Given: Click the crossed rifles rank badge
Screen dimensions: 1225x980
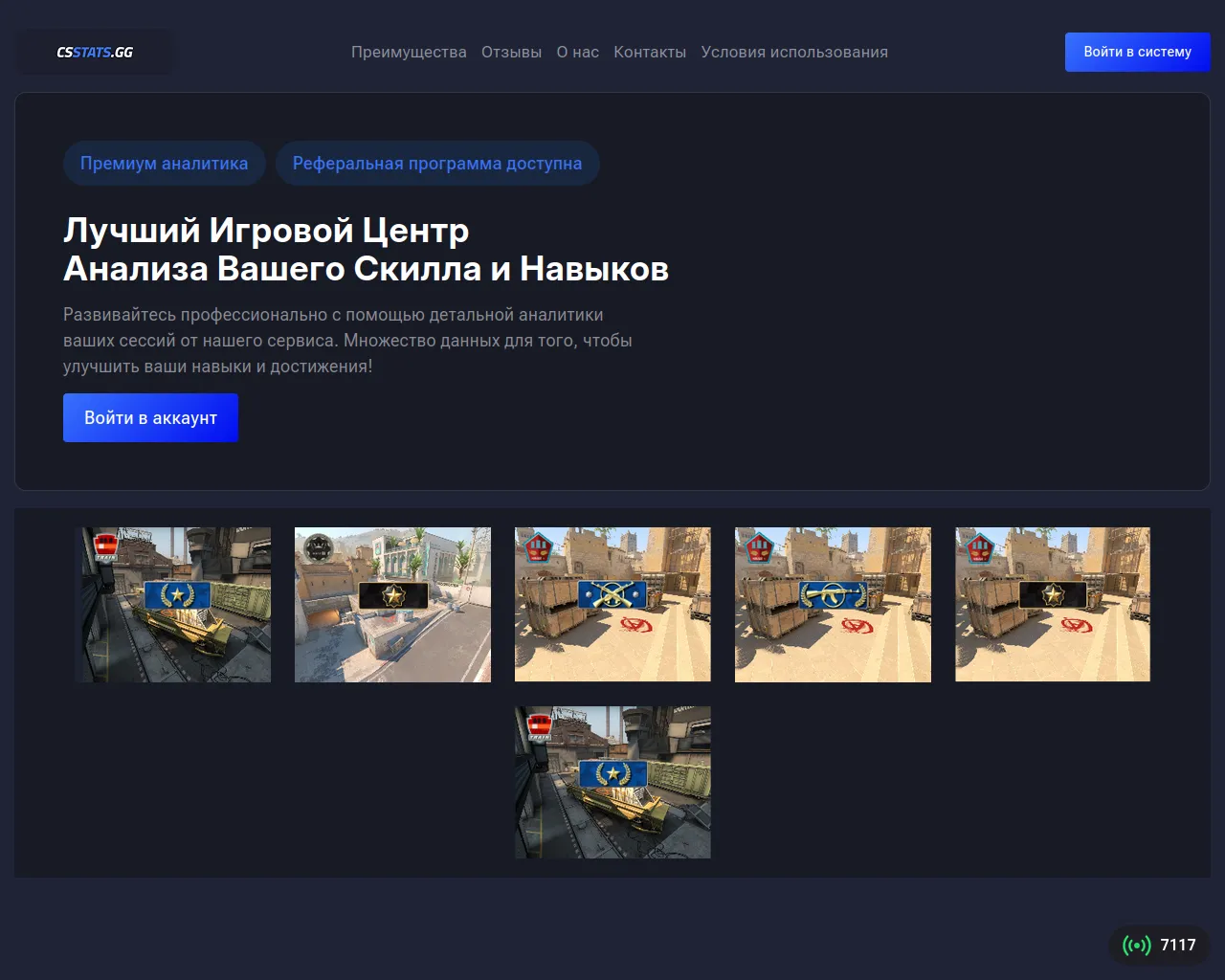Looking at the screenshot, I should tap(612, 594).
